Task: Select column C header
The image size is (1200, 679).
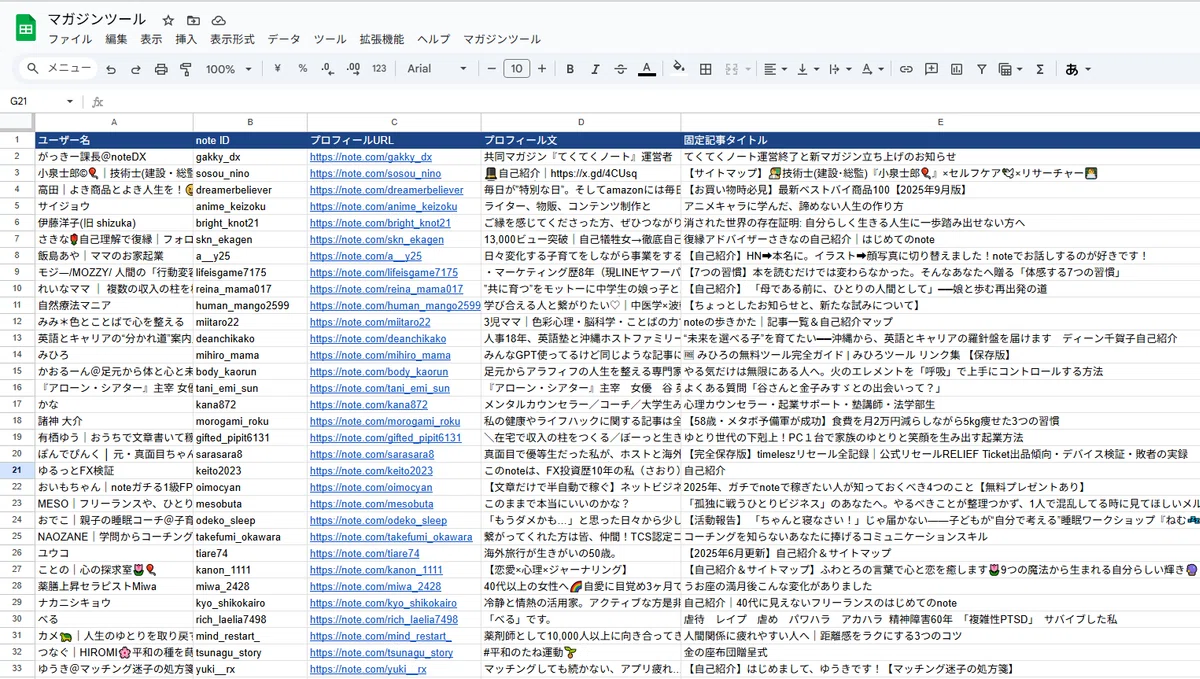Action: (394, 122)
